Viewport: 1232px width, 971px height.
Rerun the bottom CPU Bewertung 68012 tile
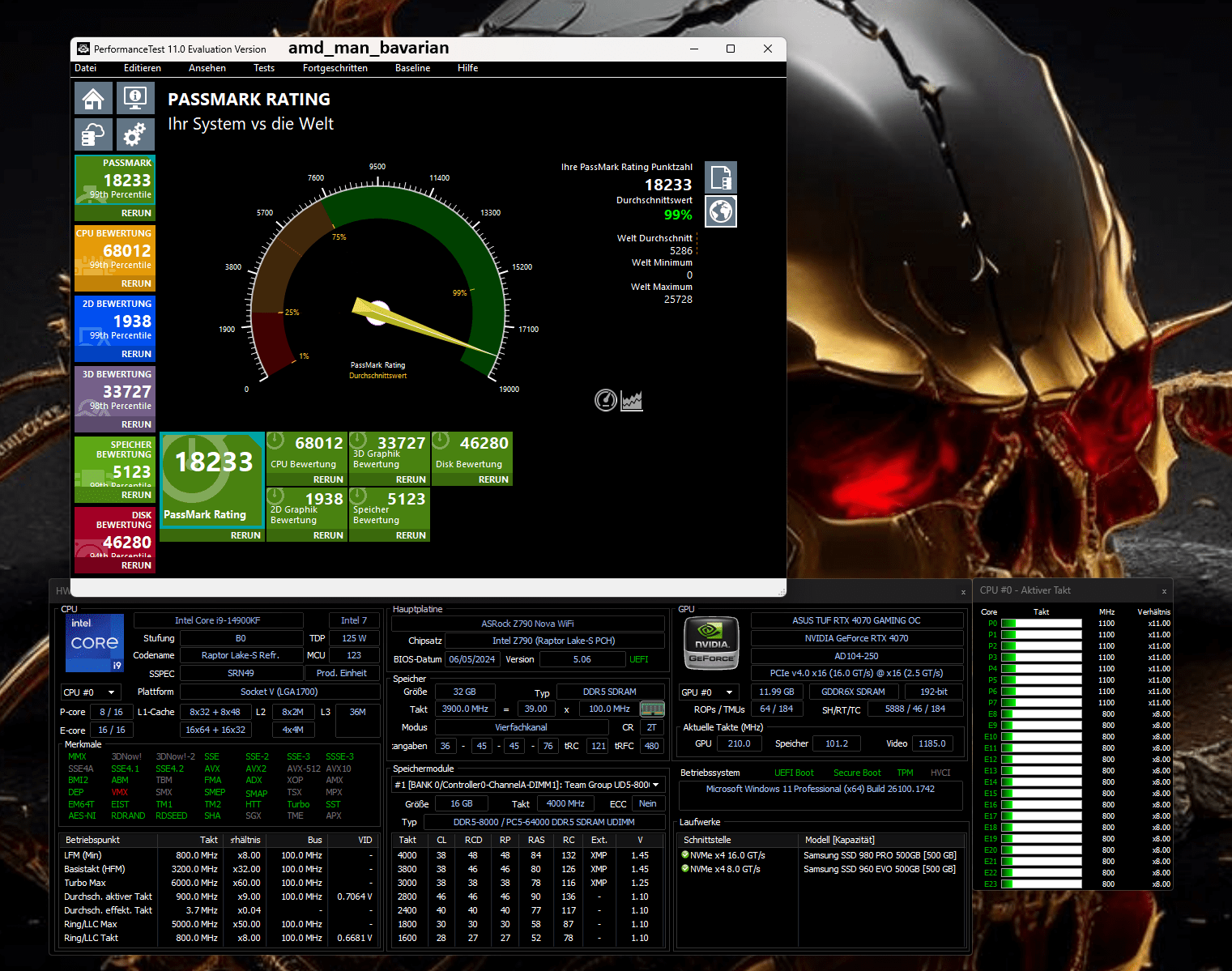pyautogui.click(x=328, y=479)
